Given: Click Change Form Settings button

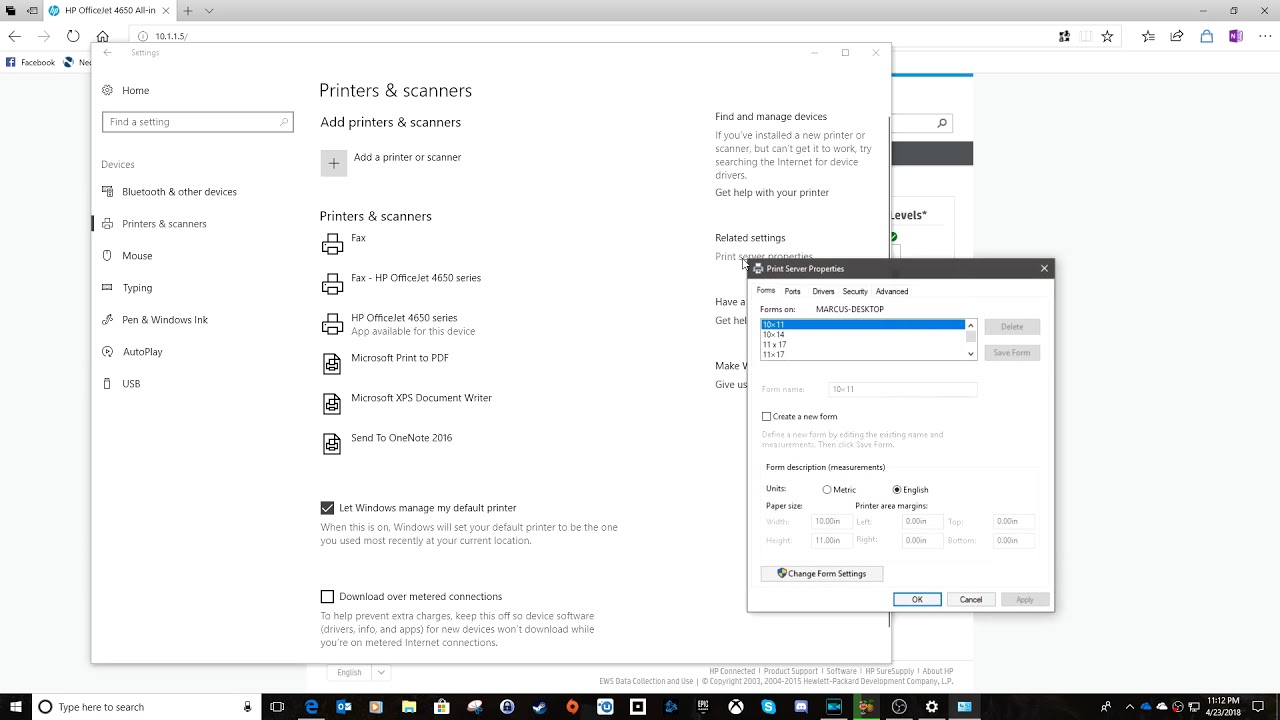Looking at the screenshot, I should tap(821, 574).
